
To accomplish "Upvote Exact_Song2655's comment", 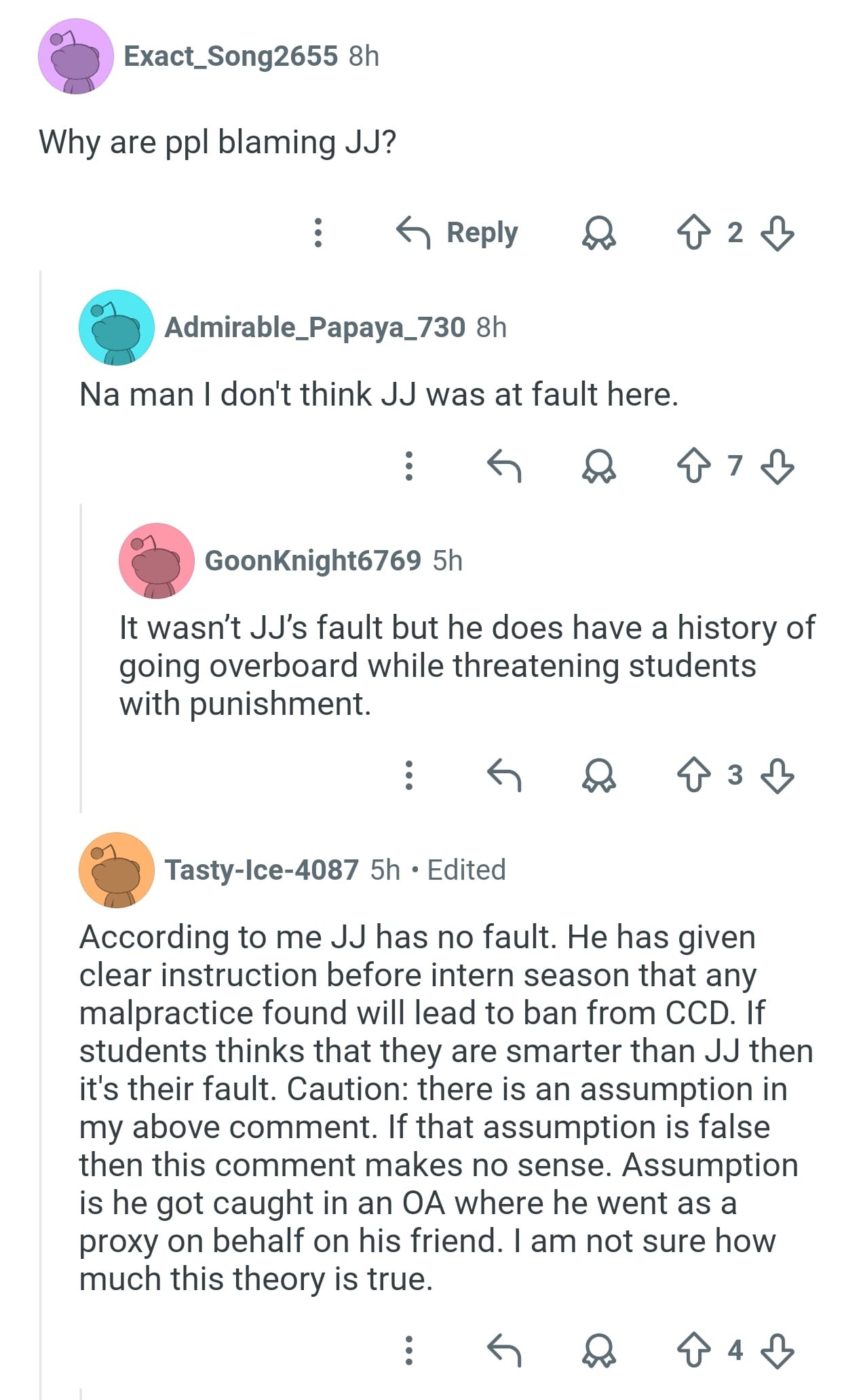I will 694,233.
